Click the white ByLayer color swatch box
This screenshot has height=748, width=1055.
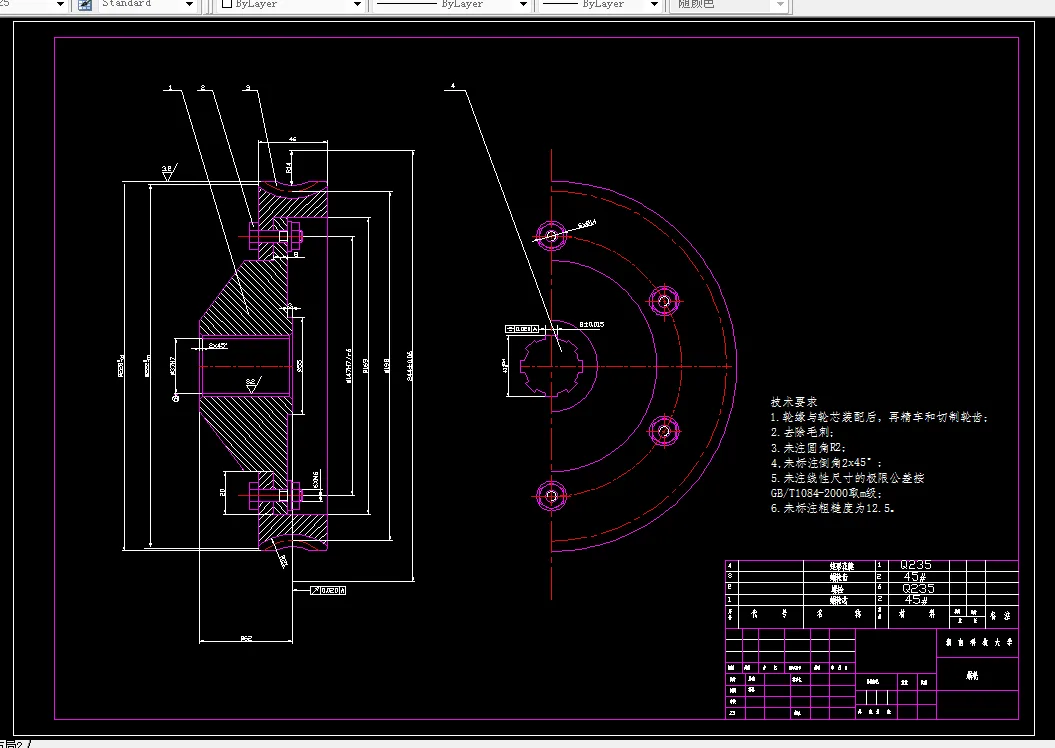(x=227, y=3)
